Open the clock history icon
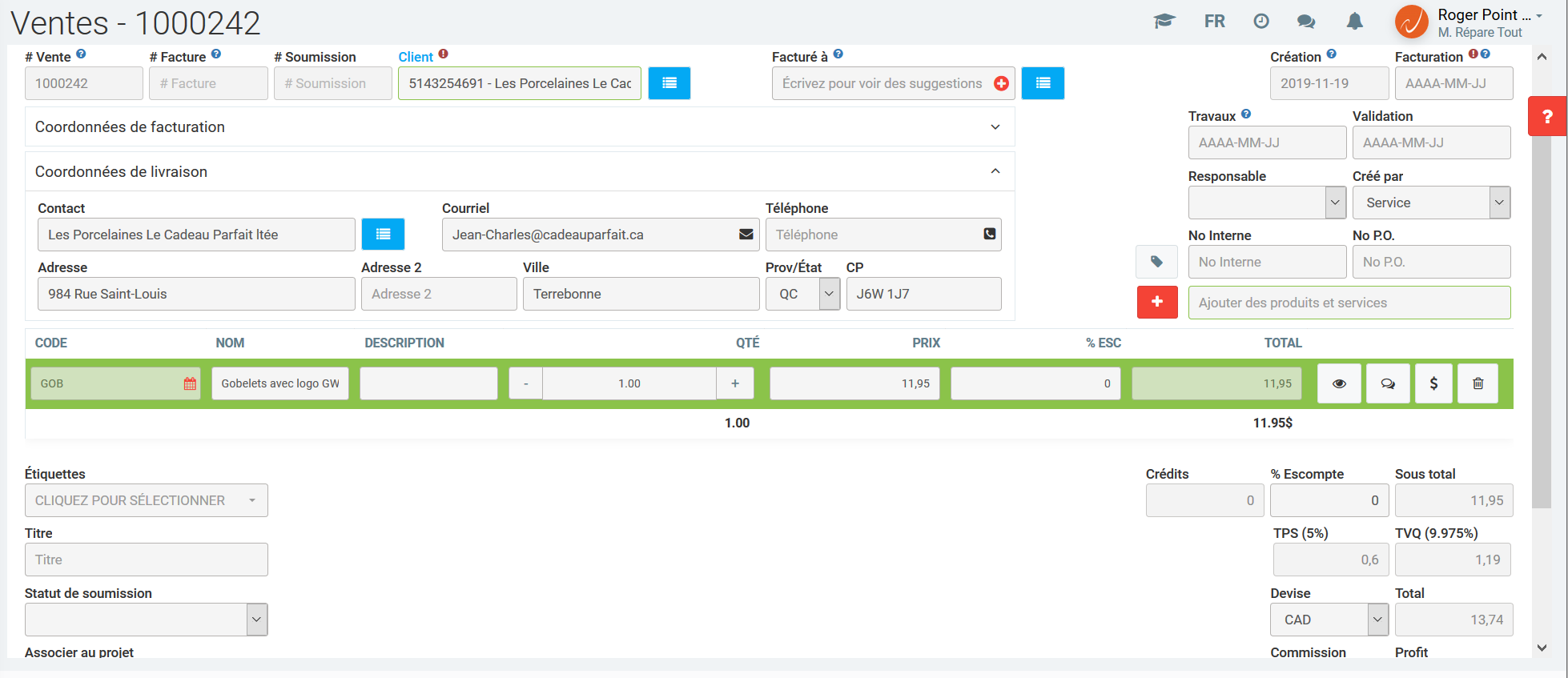Image resolution: width=1568 pixels, height=678 pixels. [1260, 22]
